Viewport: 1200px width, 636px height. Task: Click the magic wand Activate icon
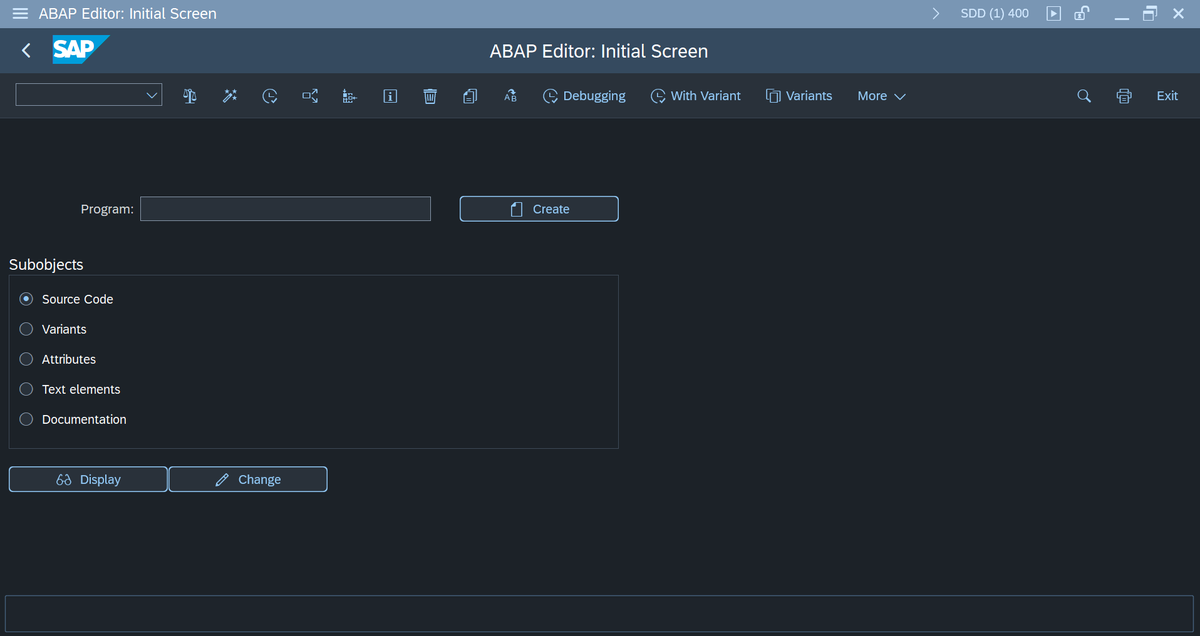tap(230, 96)
